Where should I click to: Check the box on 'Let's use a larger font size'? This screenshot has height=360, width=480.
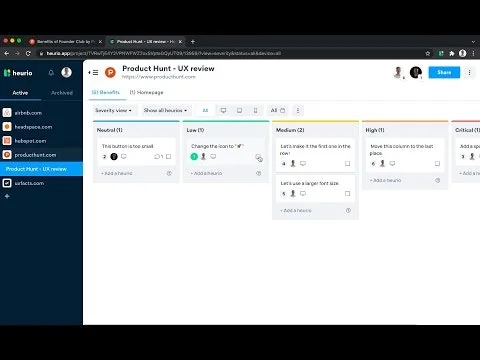click(348, 194)
